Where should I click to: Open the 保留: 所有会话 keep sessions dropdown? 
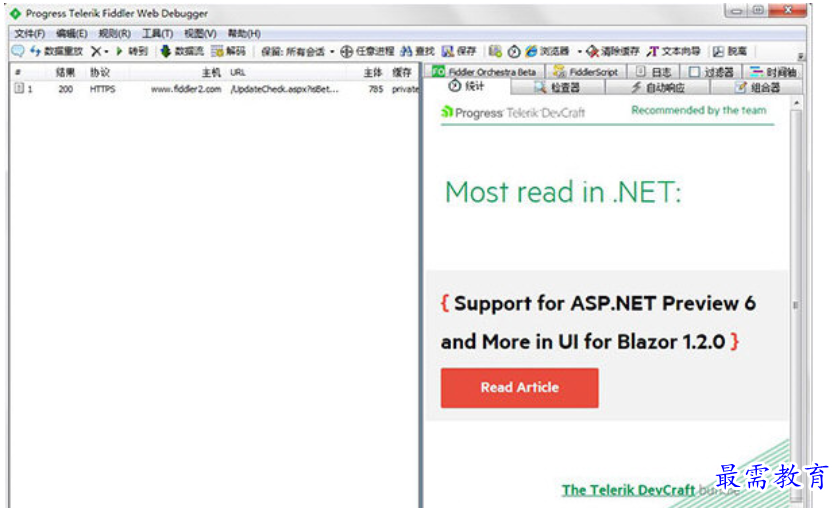point(297,52)
